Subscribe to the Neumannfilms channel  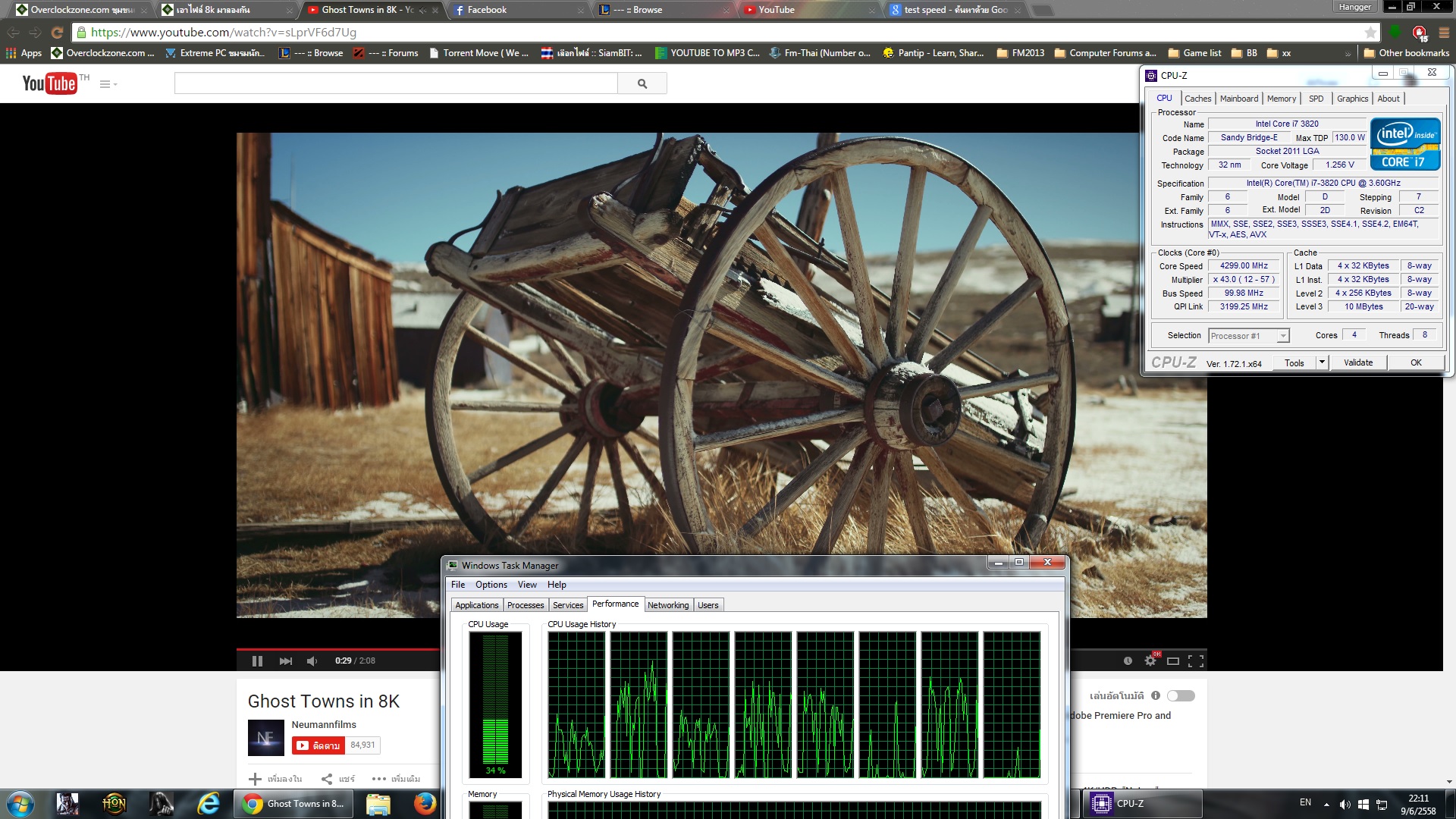click(x=318, y=745)
